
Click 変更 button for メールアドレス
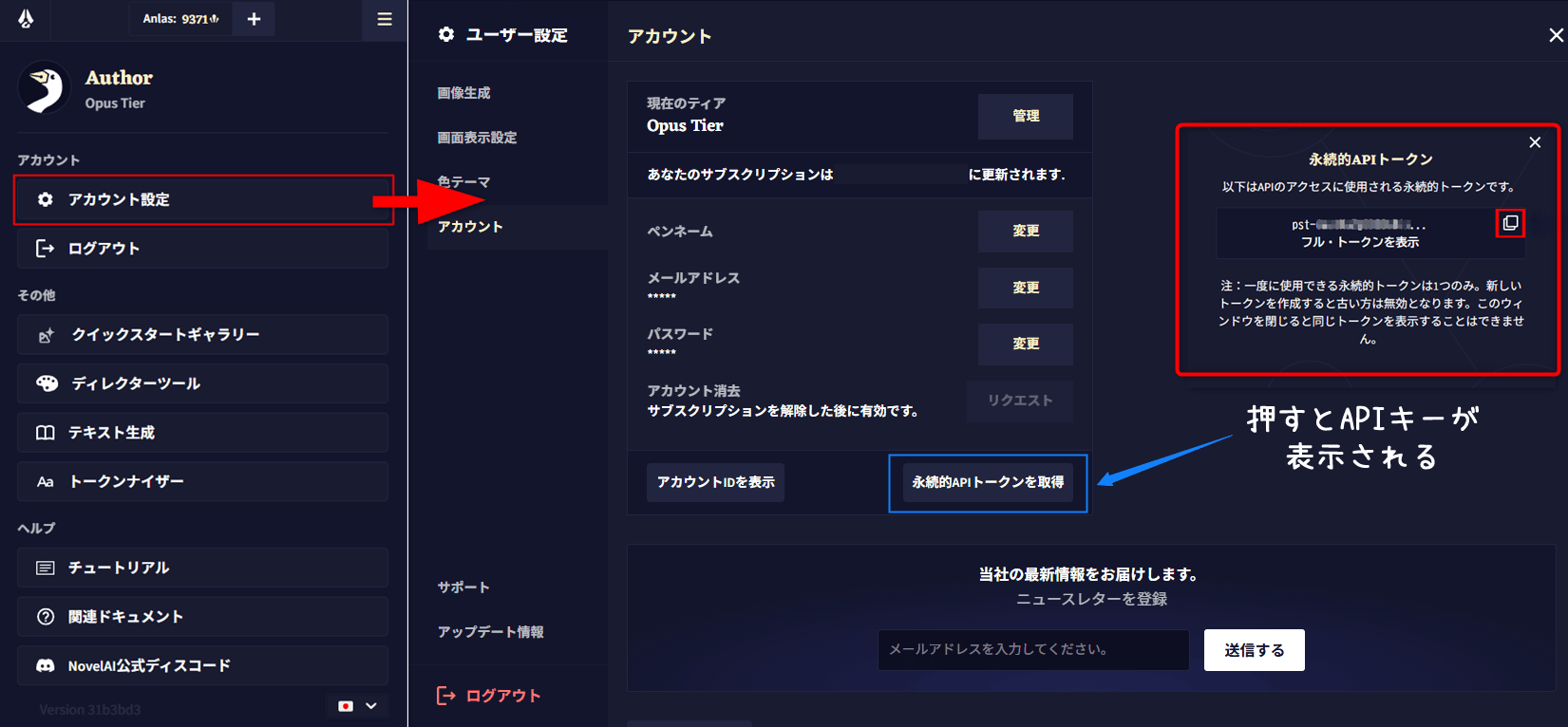tap(1026, 288)
